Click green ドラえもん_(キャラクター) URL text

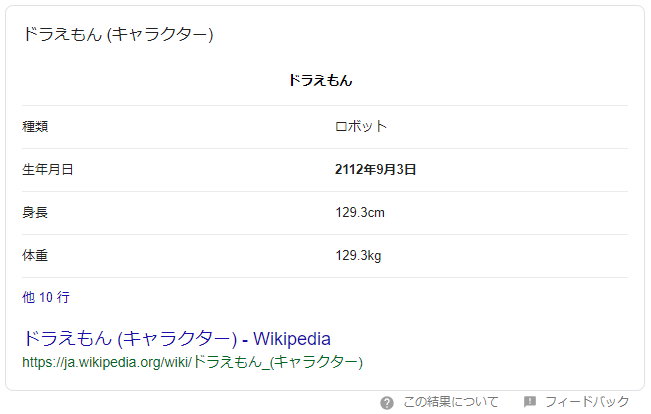point(277,361)
